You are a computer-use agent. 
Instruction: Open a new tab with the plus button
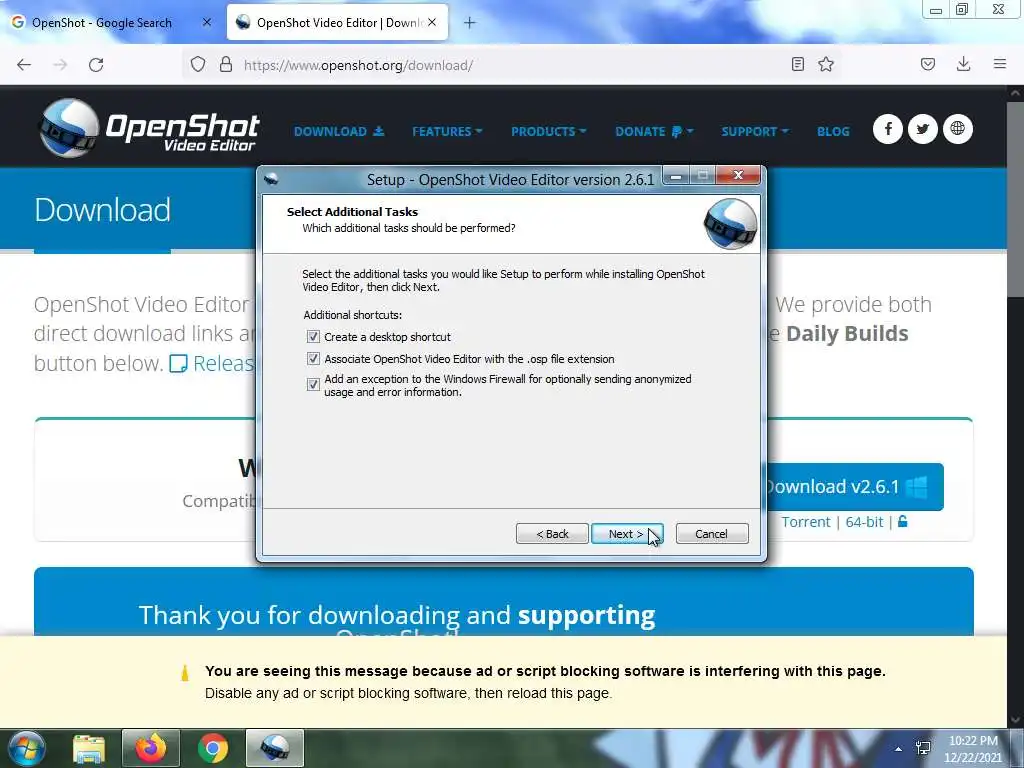(470, 23)
